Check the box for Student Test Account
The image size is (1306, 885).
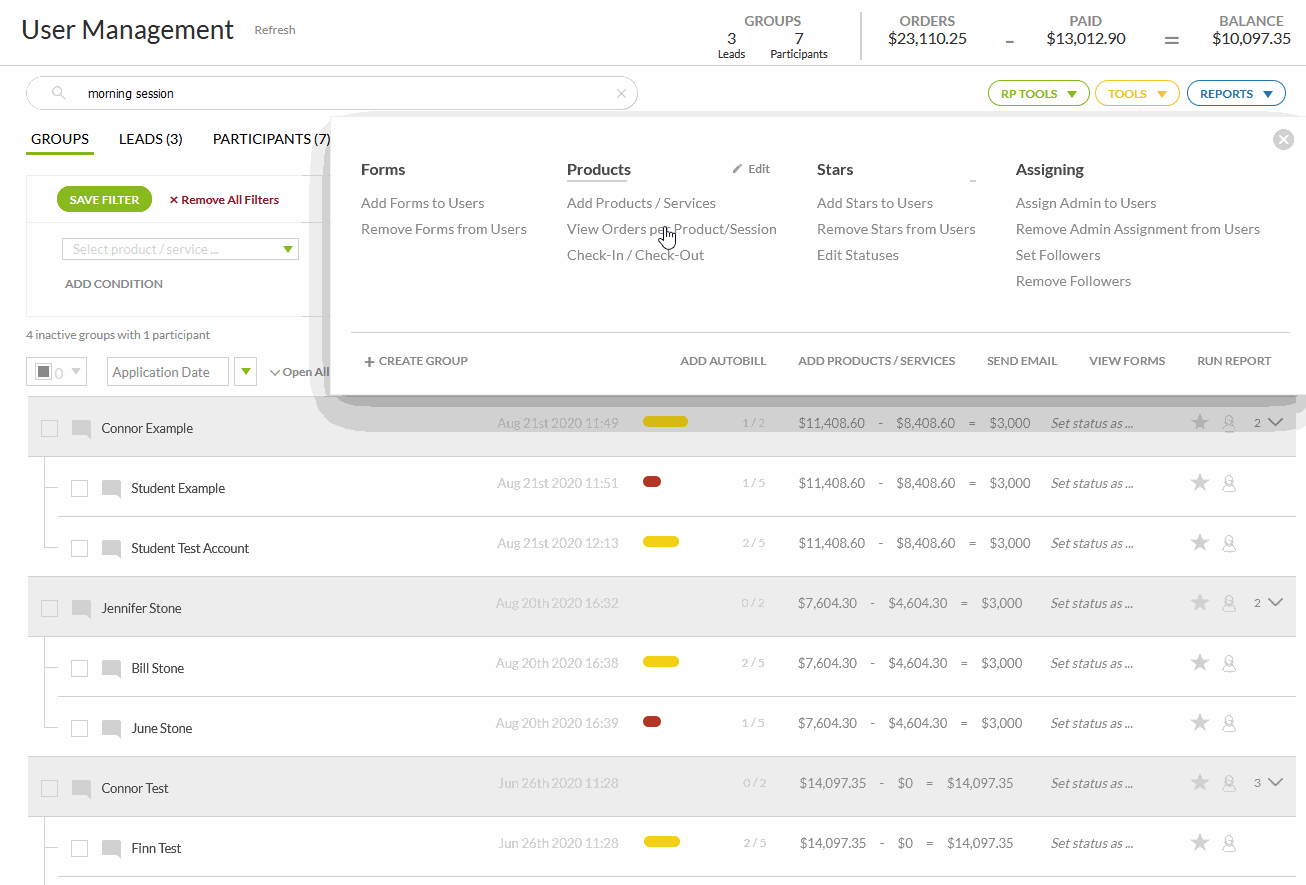coord(80,548)
